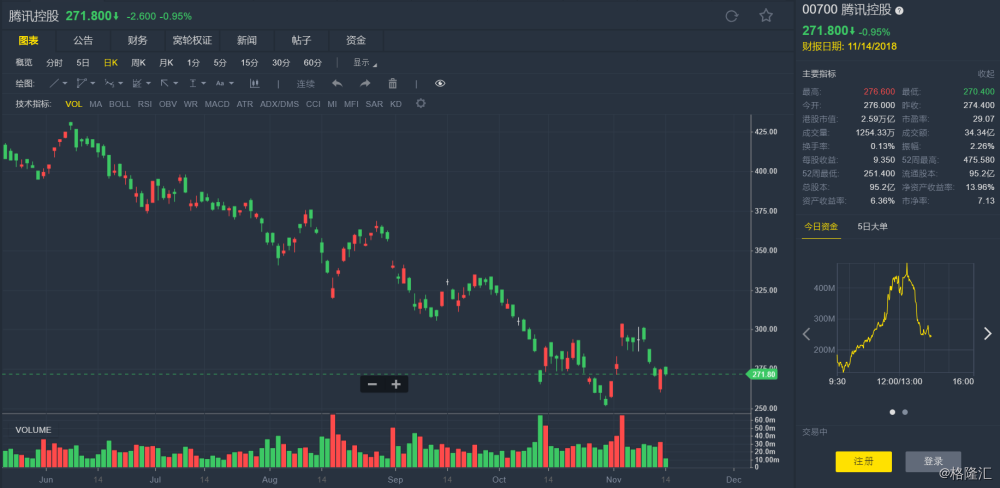Enable the VOL indicator
This screenshot has width=1000, height=488.
point(74,103)
